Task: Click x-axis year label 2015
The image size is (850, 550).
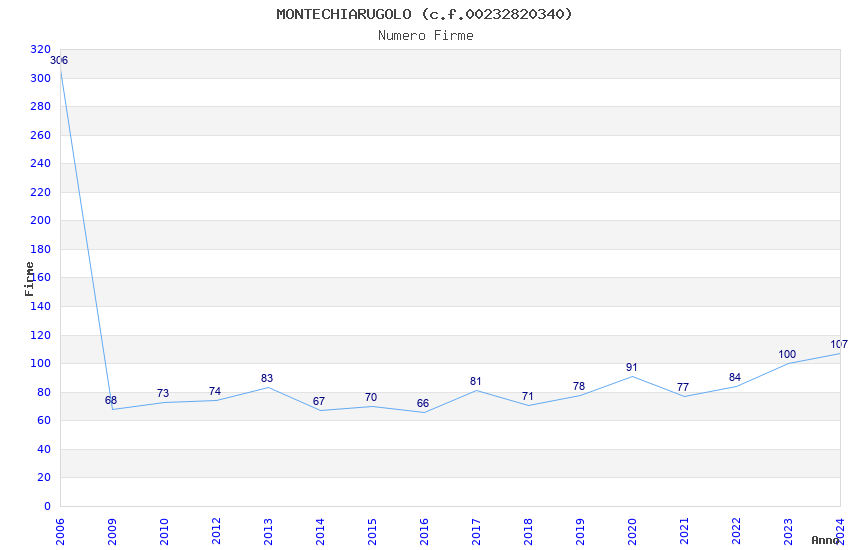Action: click(x=372, y=532)
